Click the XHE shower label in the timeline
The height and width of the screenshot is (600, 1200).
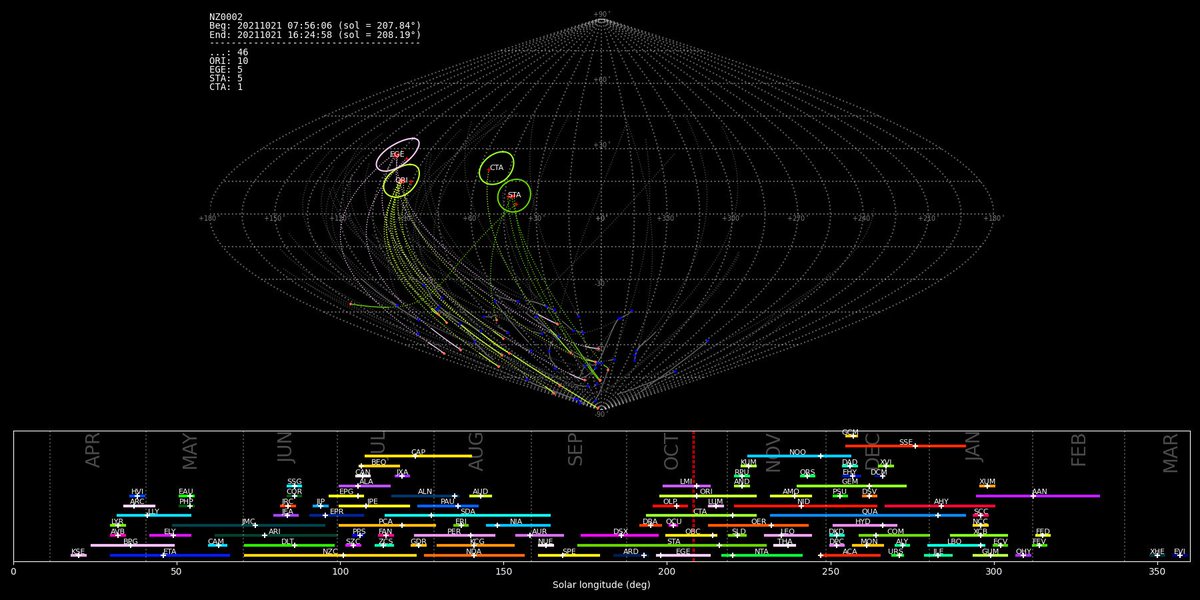pos(1157,551)
